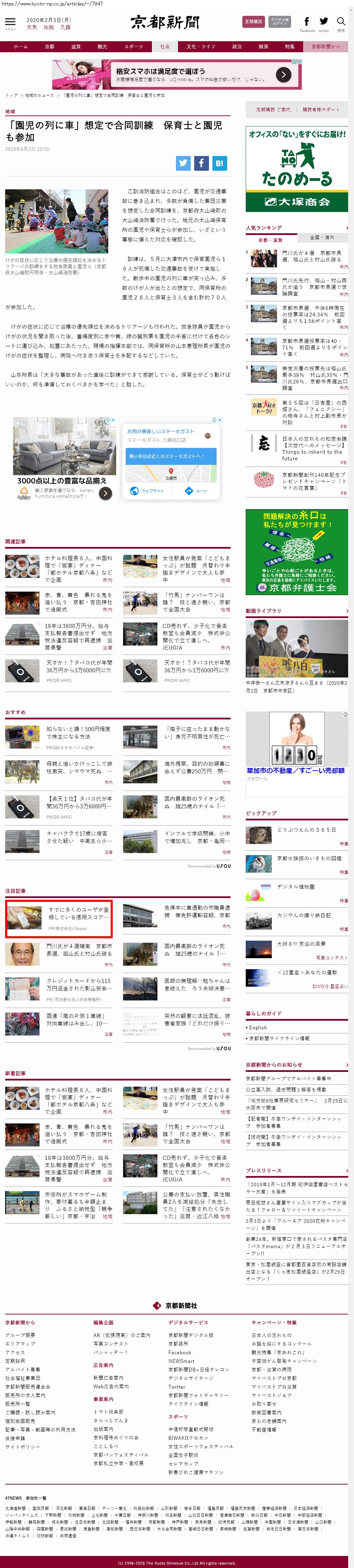
Task: Open 特集 navigation tab
Action: click(x=290, y=46)
